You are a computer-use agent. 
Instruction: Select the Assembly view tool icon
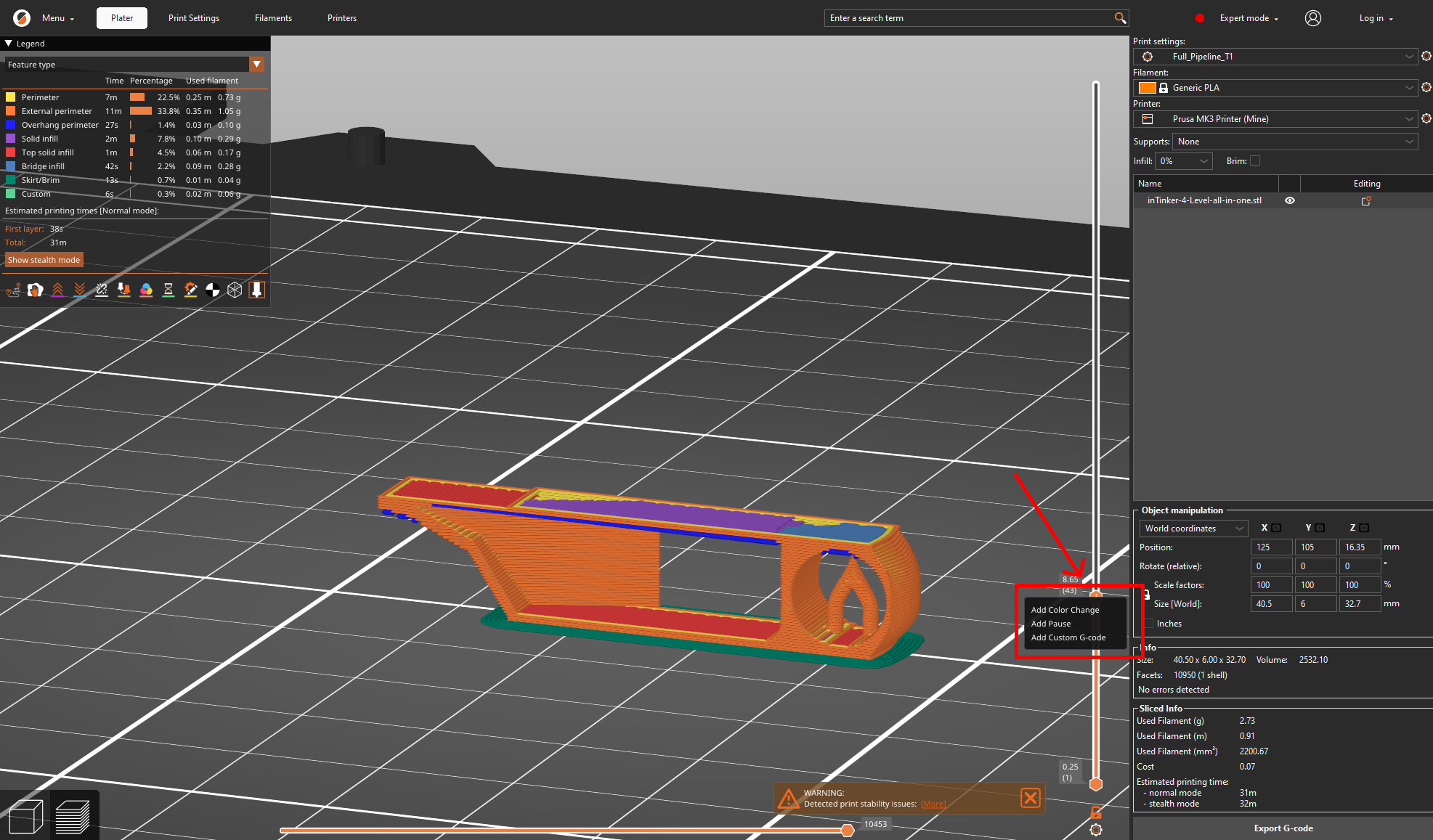[x=235, y=290]
